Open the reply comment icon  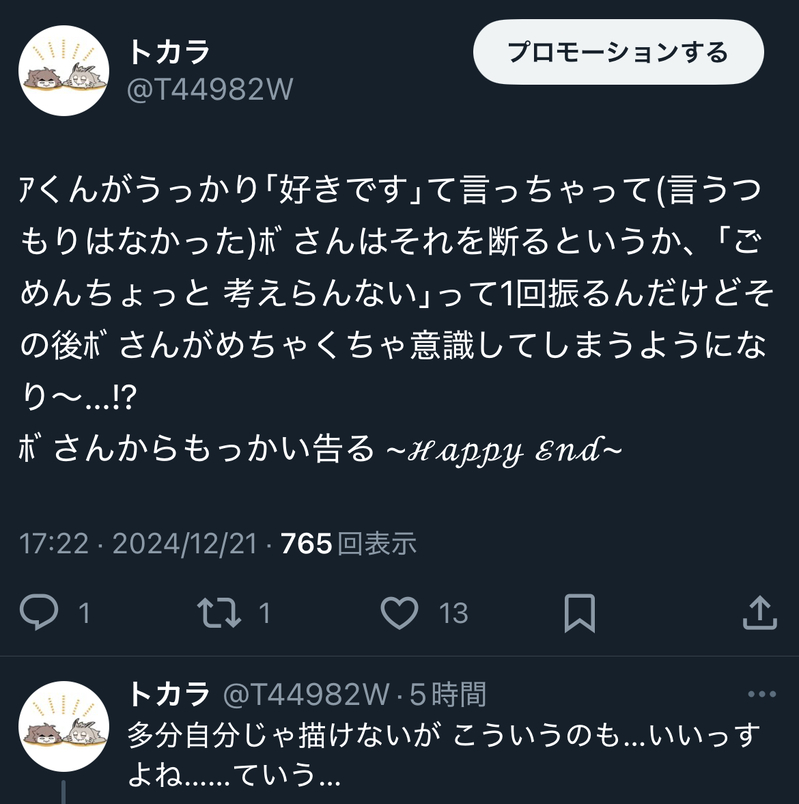pyautogui.click(x=39, y=612)
